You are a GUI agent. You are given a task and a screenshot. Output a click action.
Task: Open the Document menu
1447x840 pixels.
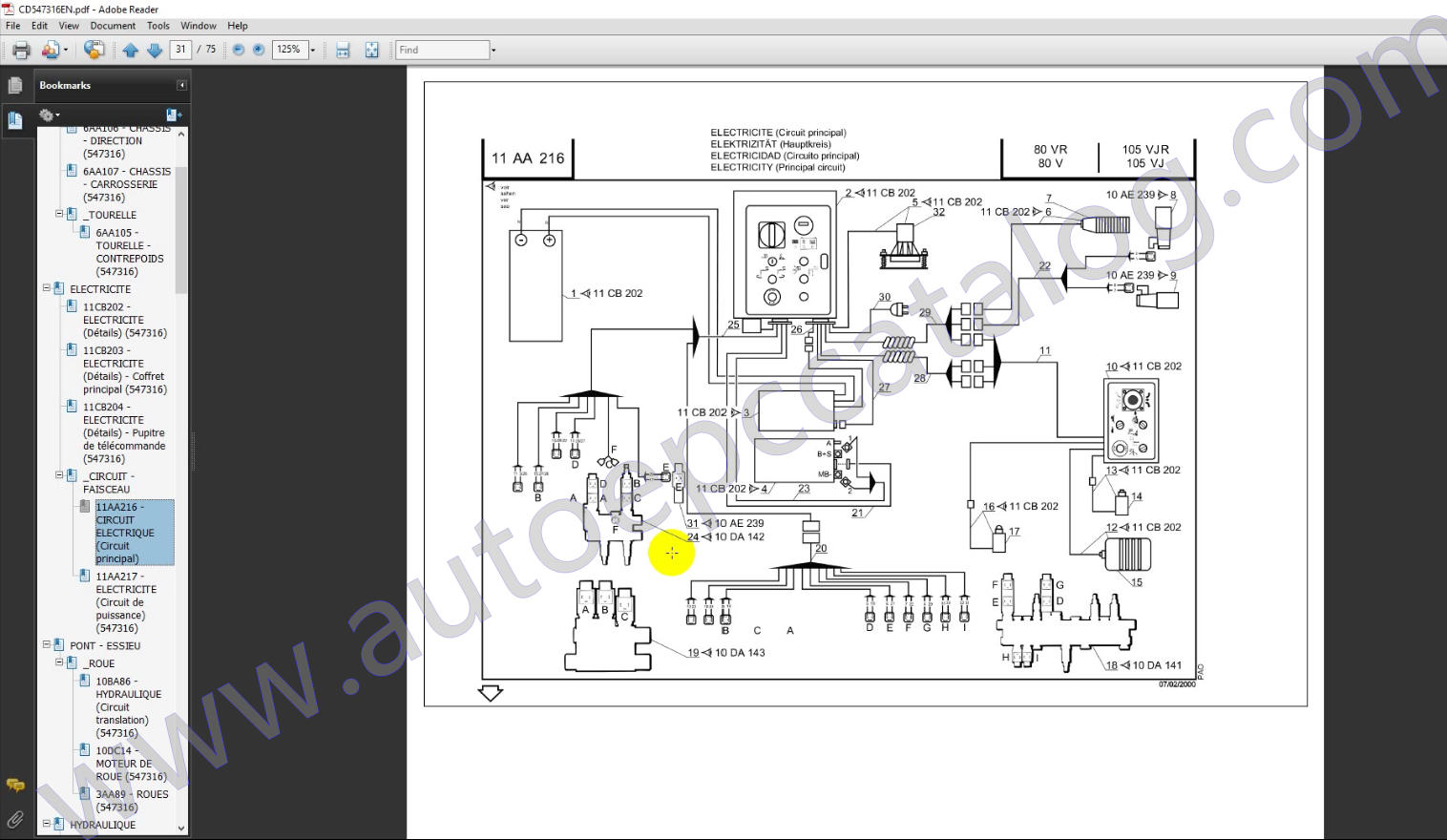(113, 26)
